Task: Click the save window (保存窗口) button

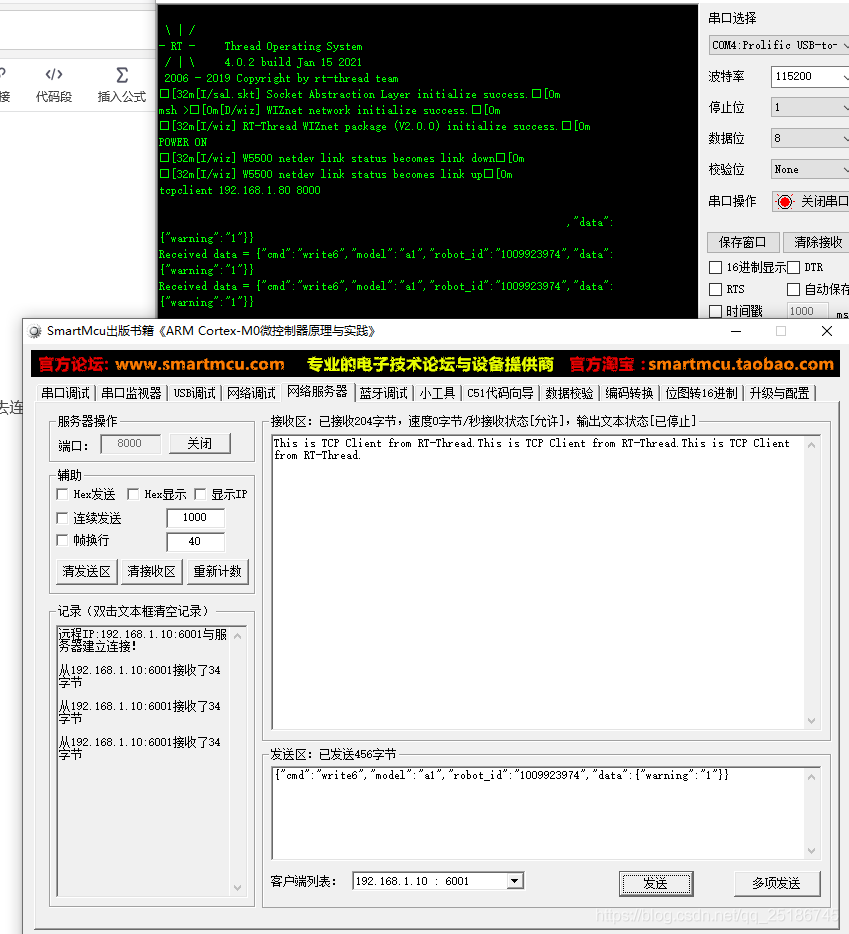Action: (742, 242)
